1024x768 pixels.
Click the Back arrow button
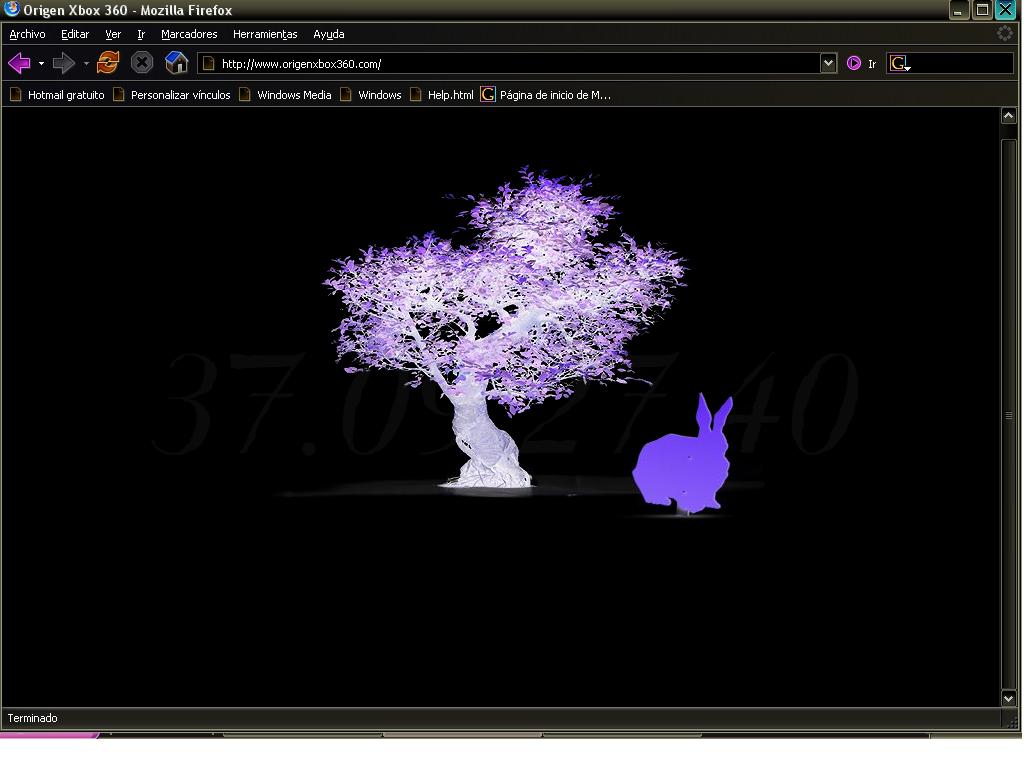[x=18, y=64]
